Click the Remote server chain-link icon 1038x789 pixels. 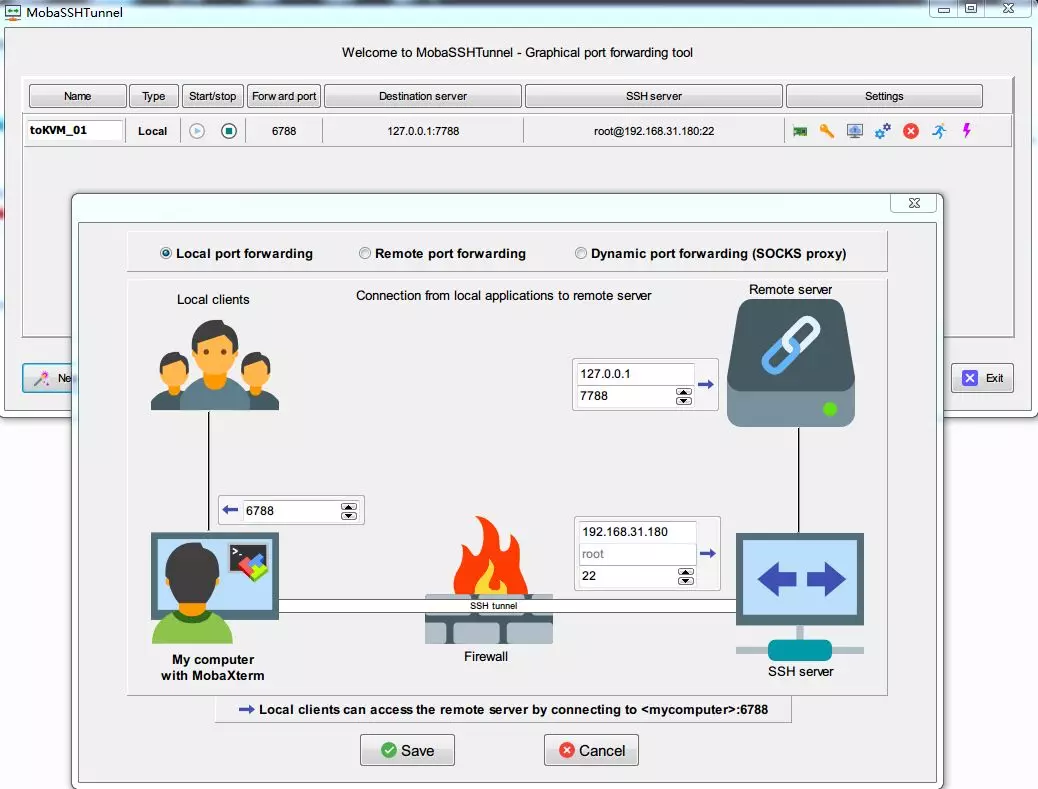pos(791,363)
